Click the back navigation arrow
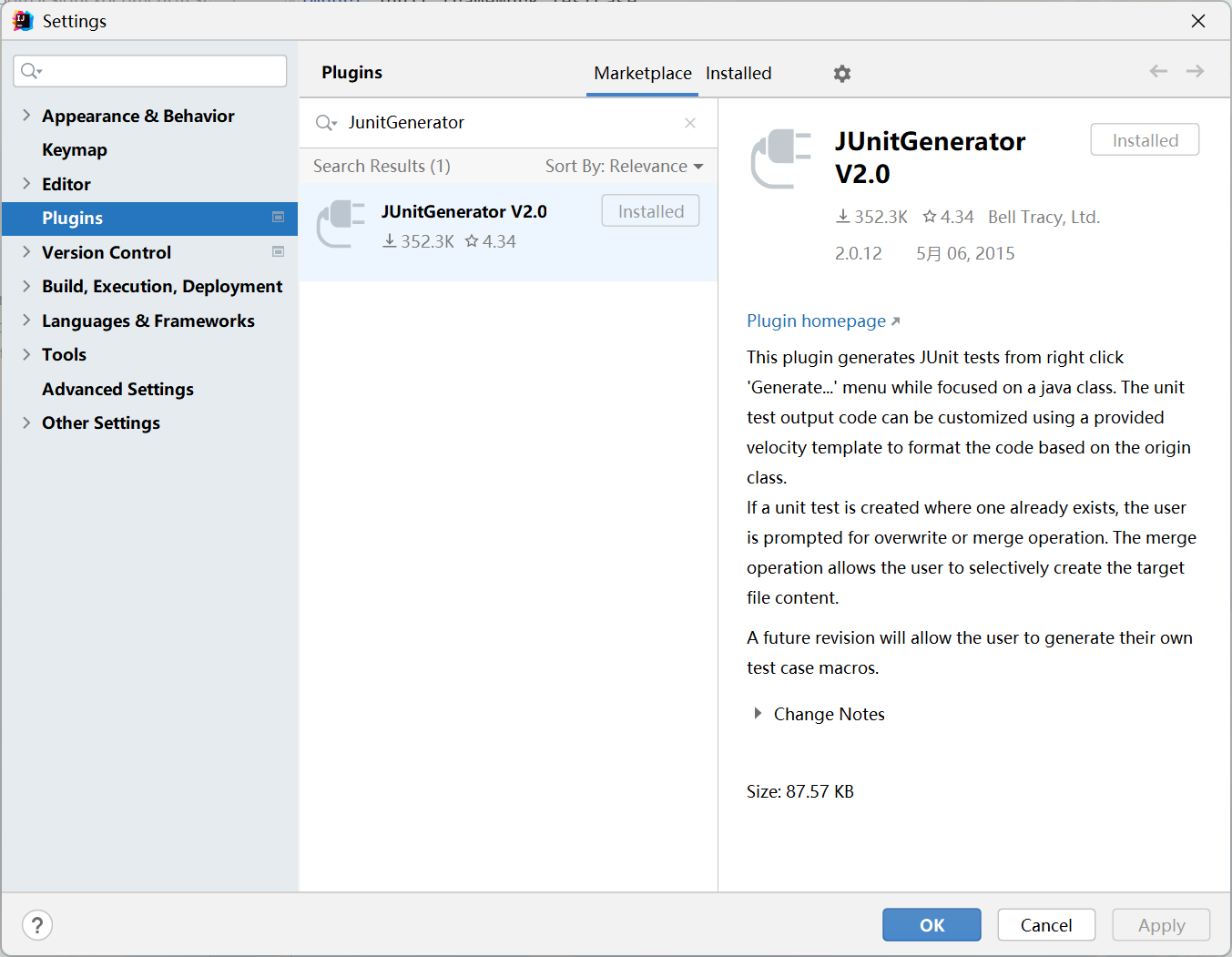 click(x=1158, y=71)
